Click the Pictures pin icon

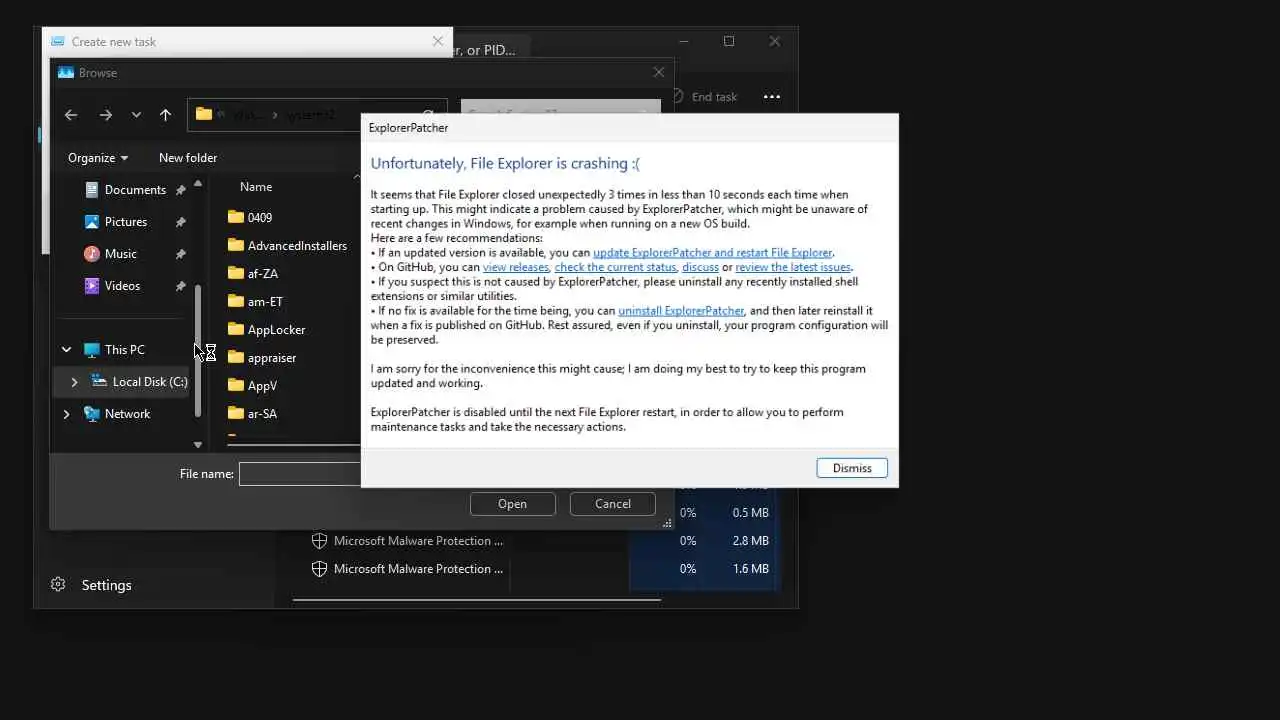(180, 222)
